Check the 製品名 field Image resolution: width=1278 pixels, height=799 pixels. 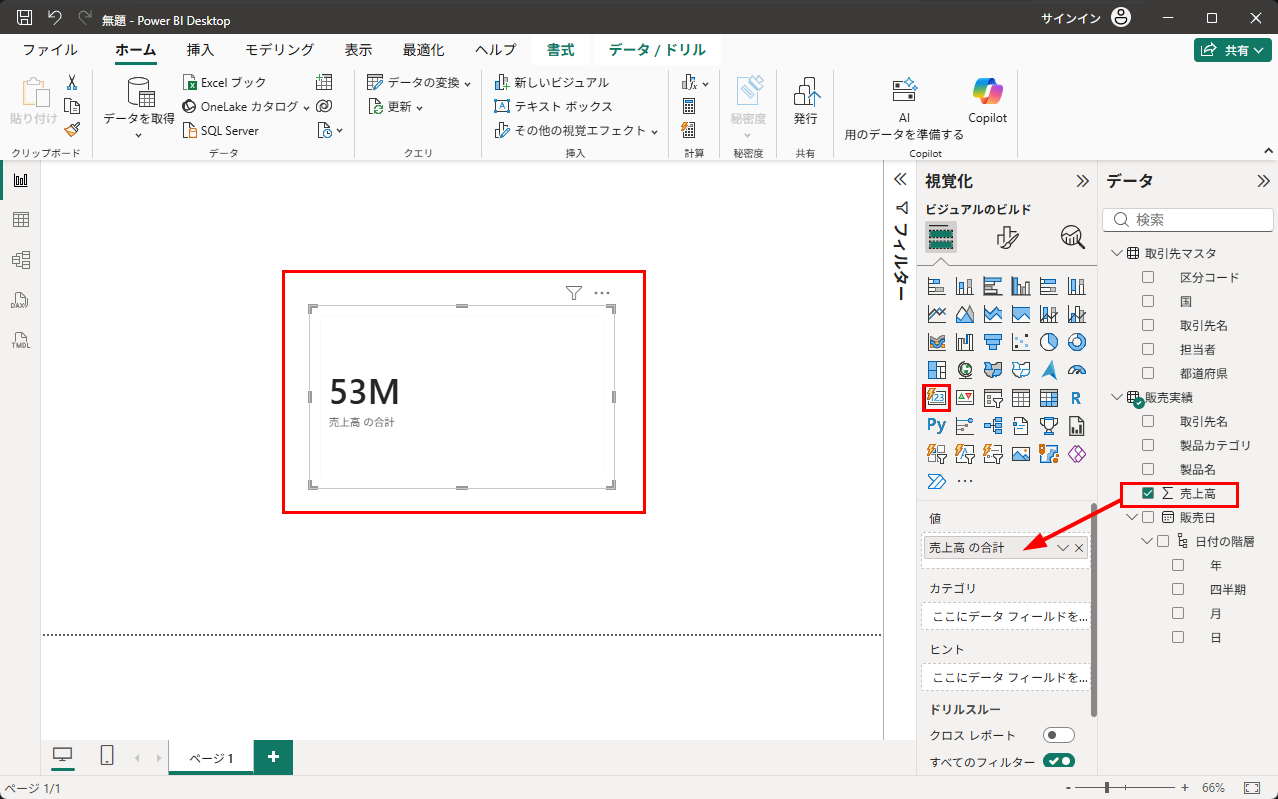1148,469
